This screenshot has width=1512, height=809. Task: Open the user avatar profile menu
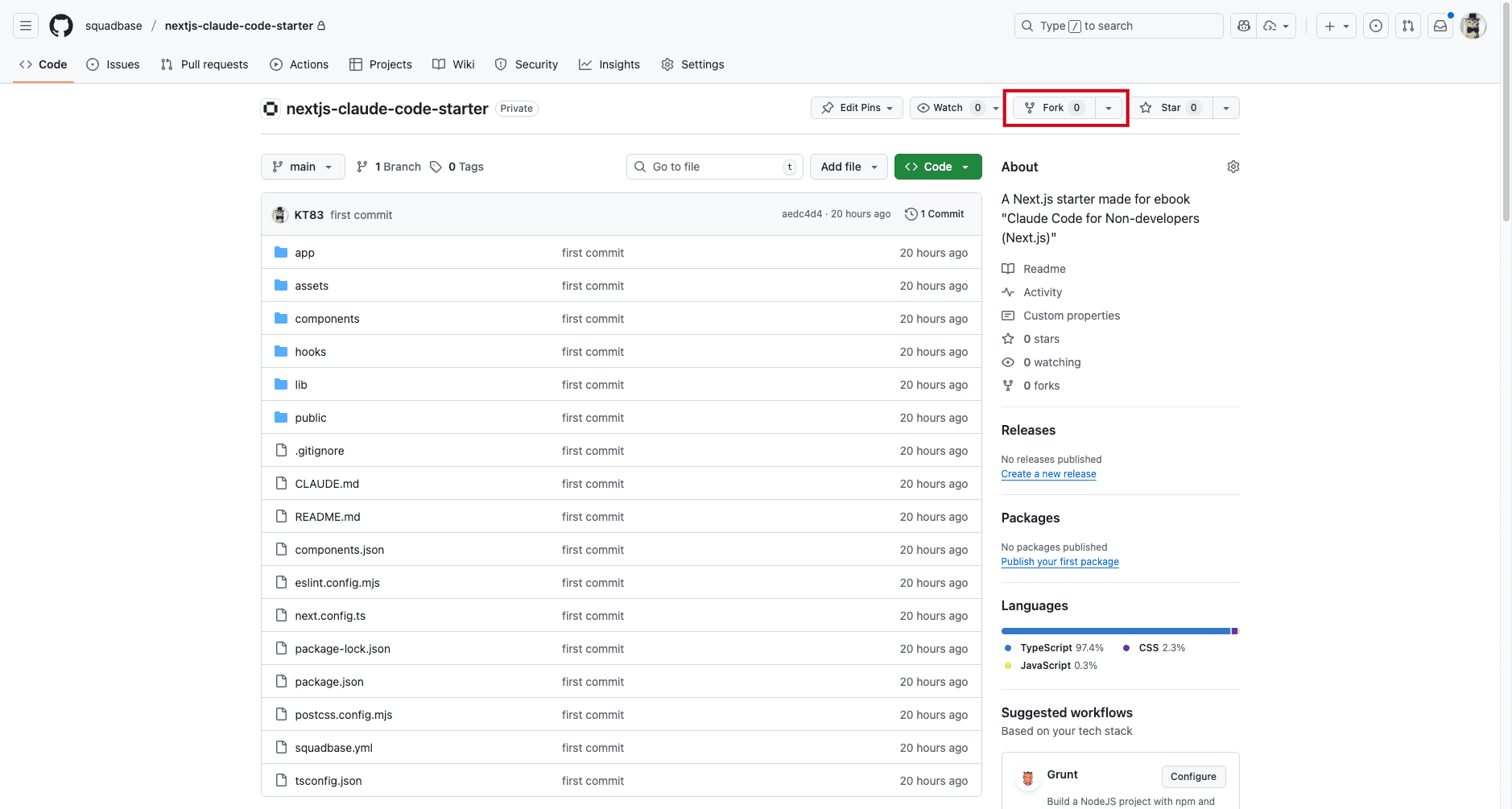[x=1473, y=26]
